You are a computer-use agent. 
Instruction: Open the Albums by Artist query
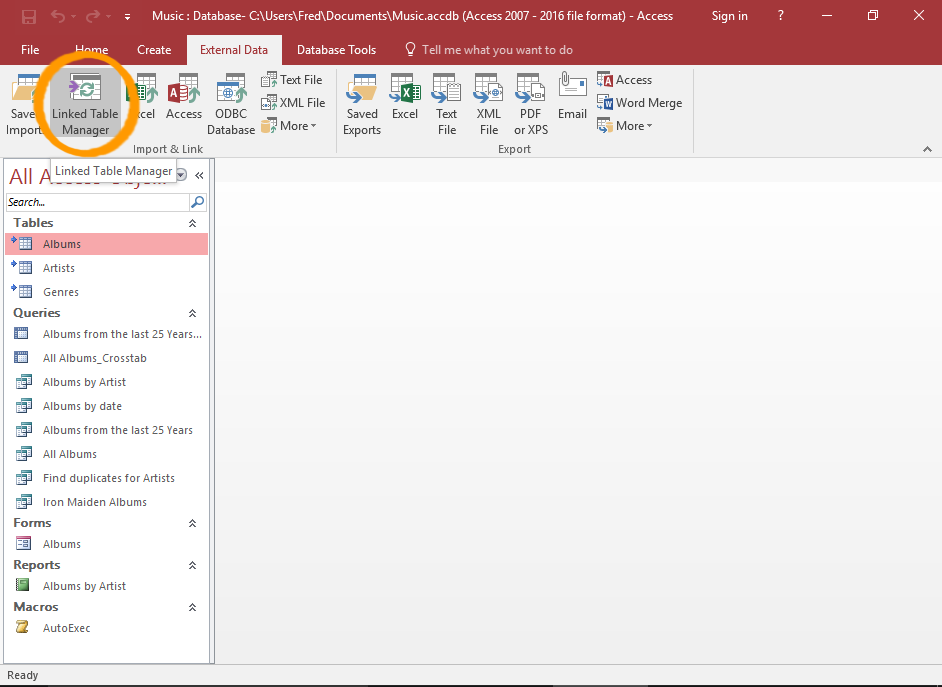click(107, 382)
